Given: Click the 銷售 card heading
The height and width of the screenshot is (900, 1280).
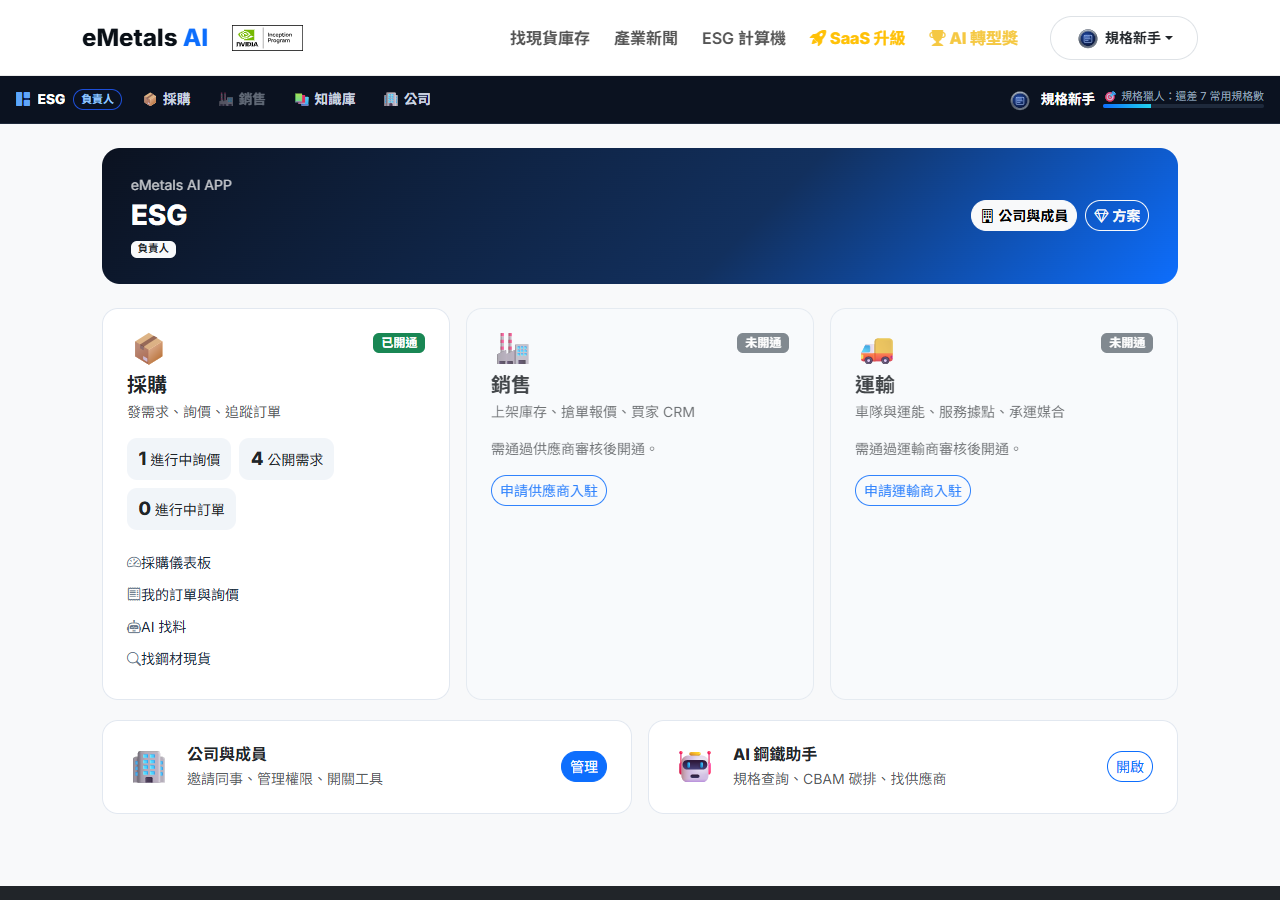Looking at the screenshot, I should pos(511,385).
